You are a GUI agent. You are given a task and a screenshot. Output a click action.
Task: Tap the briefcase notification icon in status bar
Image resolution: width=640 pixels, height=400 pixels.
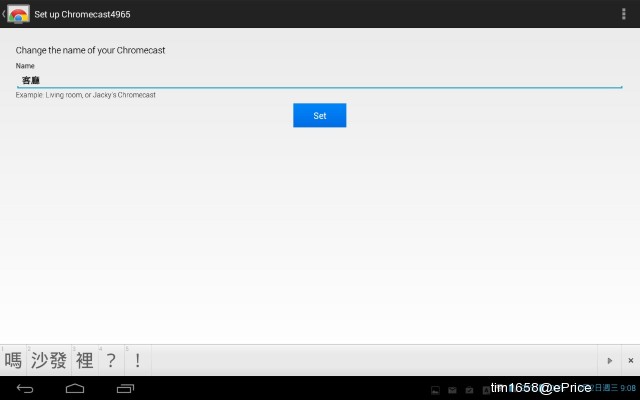pos(469,390)
